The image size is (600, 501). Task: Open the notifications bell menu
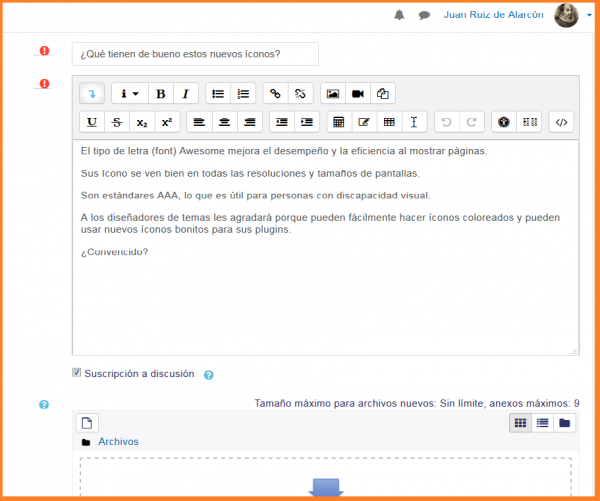400,16
